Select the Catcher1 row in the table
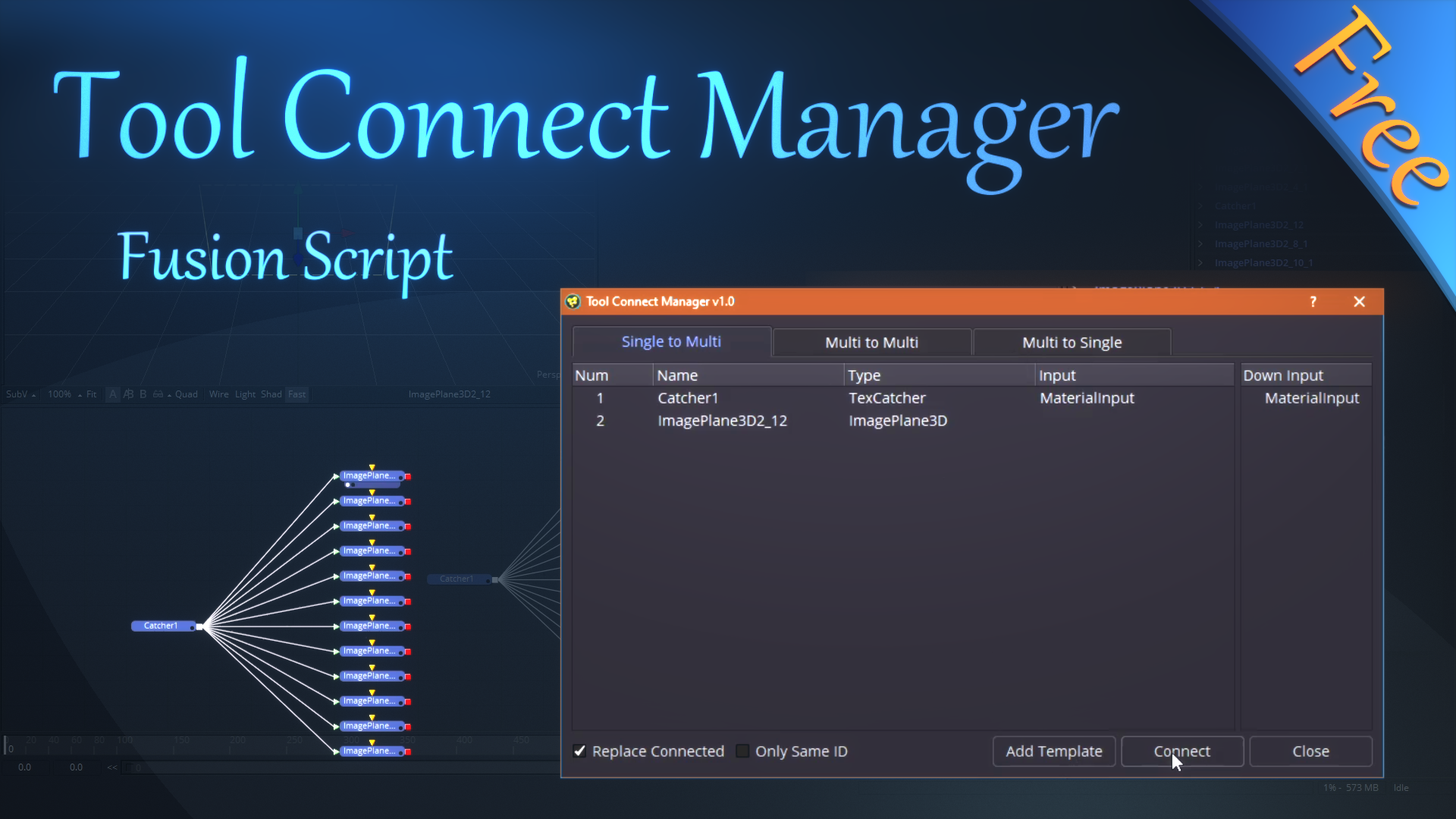 point(902,398)
